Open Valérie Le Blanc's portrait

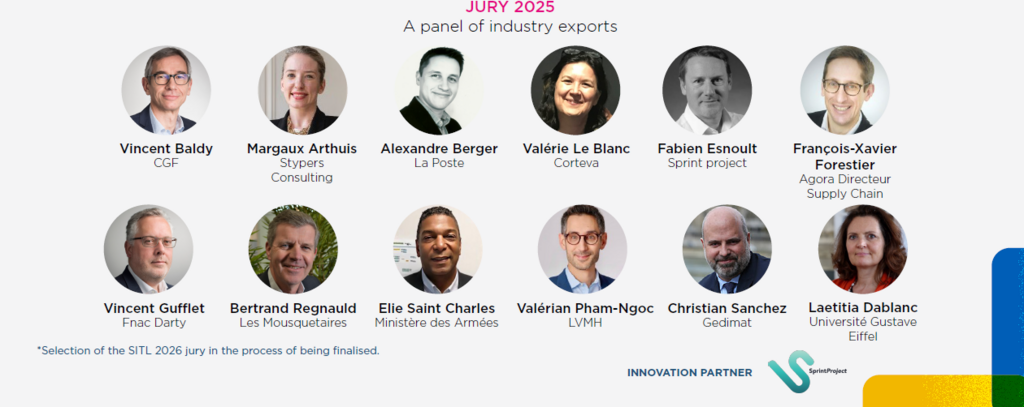[575, 90]
